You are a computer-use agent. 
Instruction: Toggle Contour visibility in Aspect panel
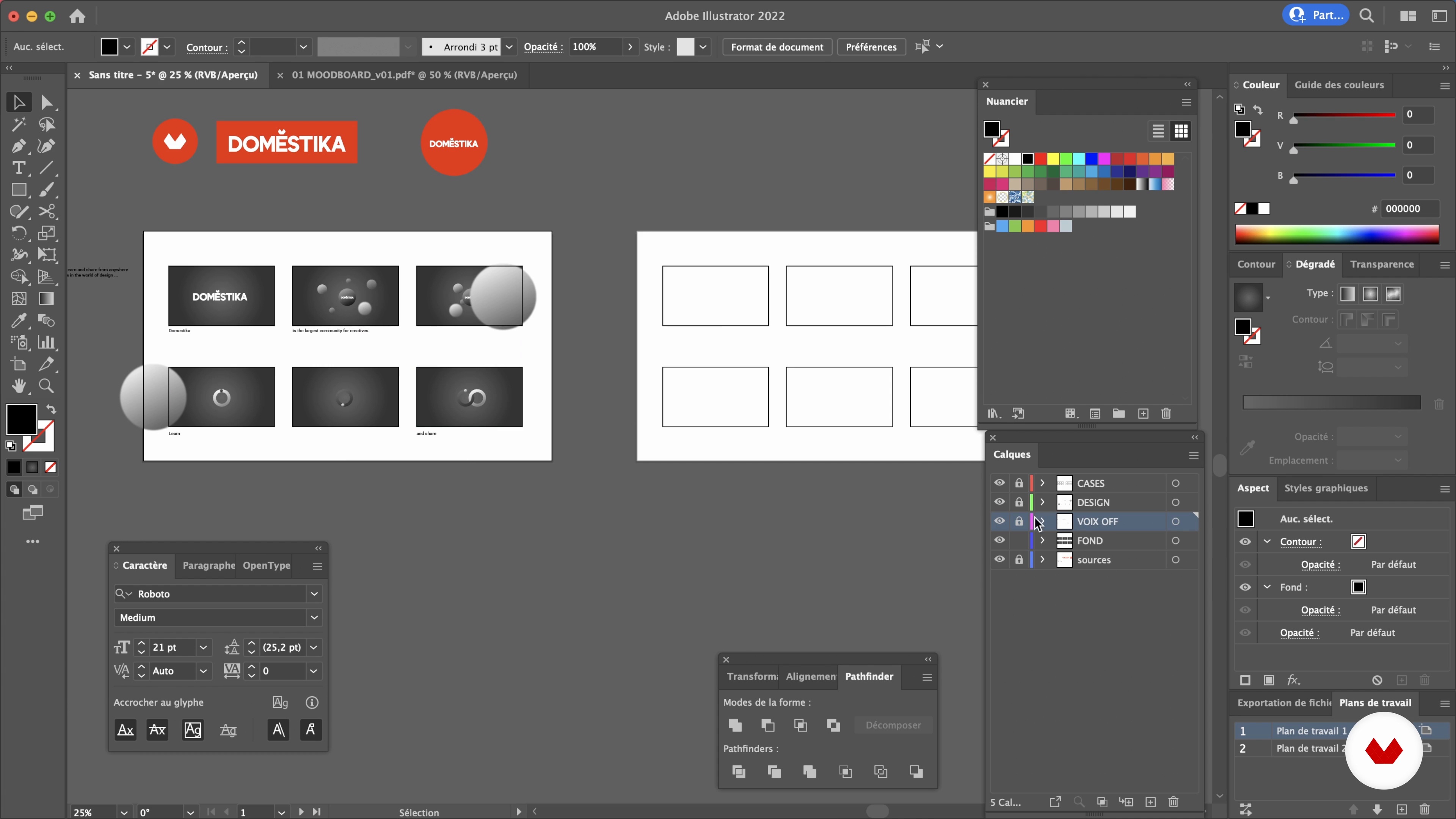click(x=1245, y=541)
